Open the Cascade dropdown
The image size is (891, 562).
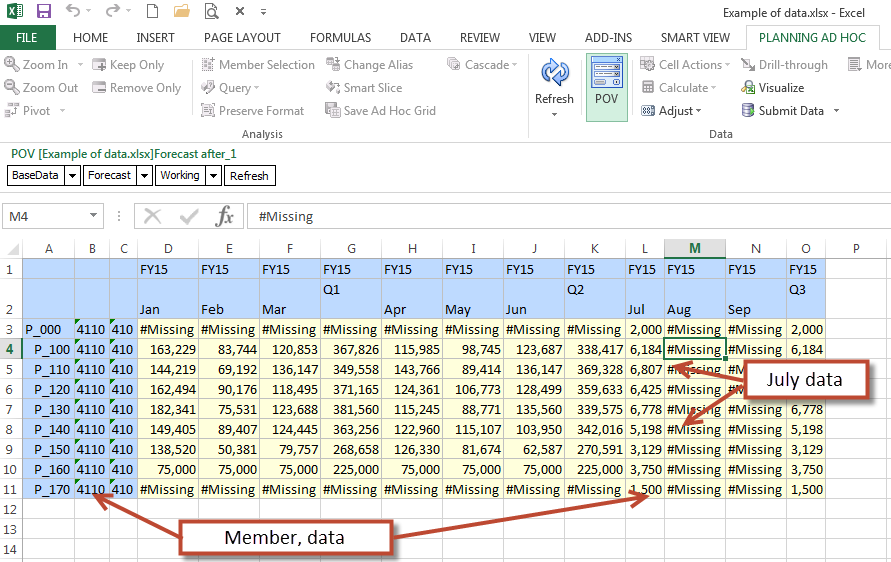tap(482, 65)
